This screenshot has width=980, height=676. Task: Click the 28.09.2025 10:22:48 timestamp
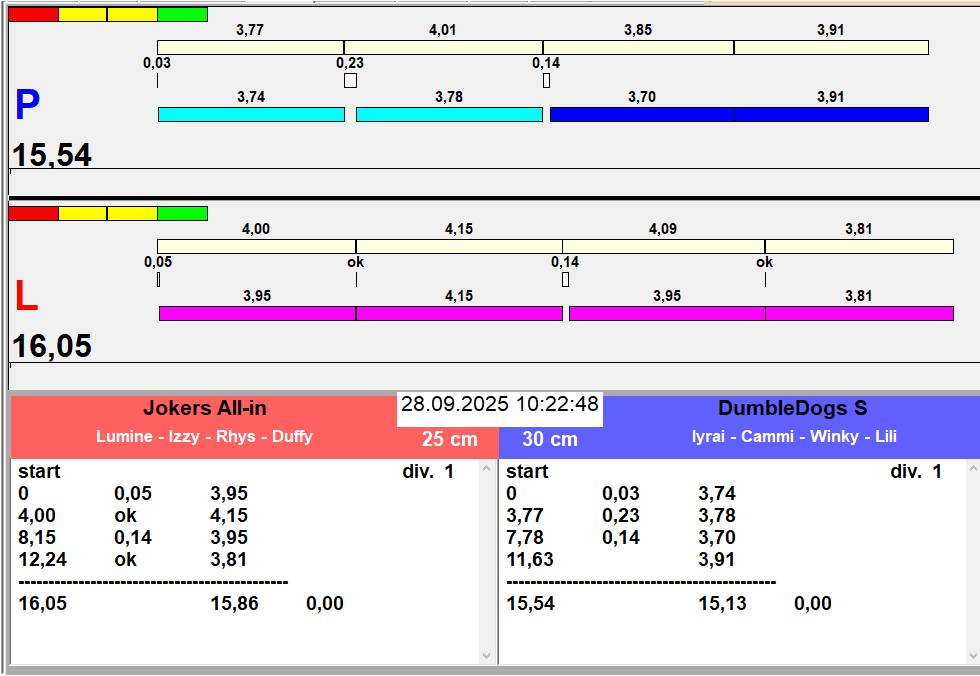(500, 404)
